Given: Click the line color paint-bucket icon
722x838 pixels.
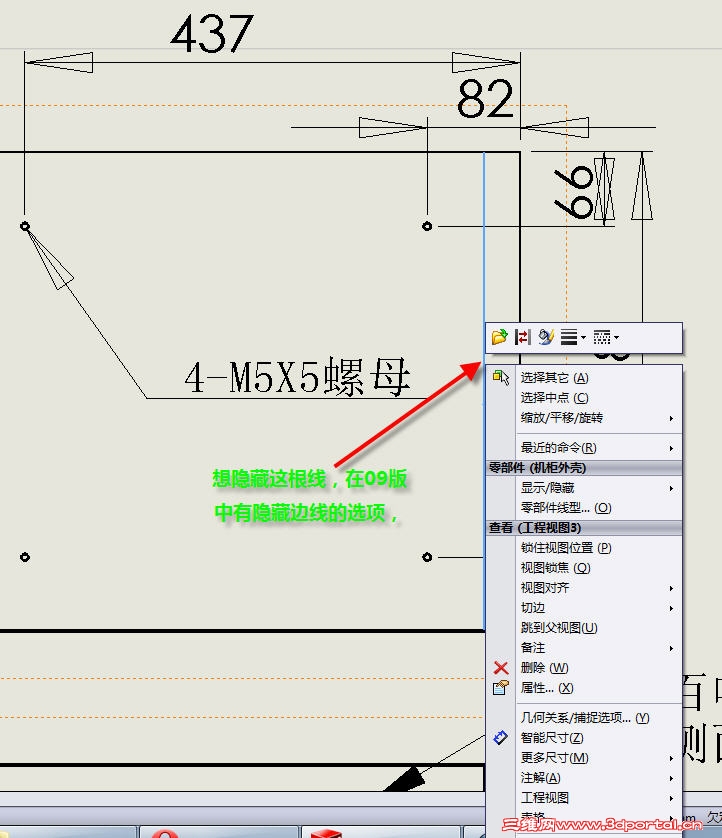Looking at the screenshot, I should pyautogui.click(x=546, y=337).
